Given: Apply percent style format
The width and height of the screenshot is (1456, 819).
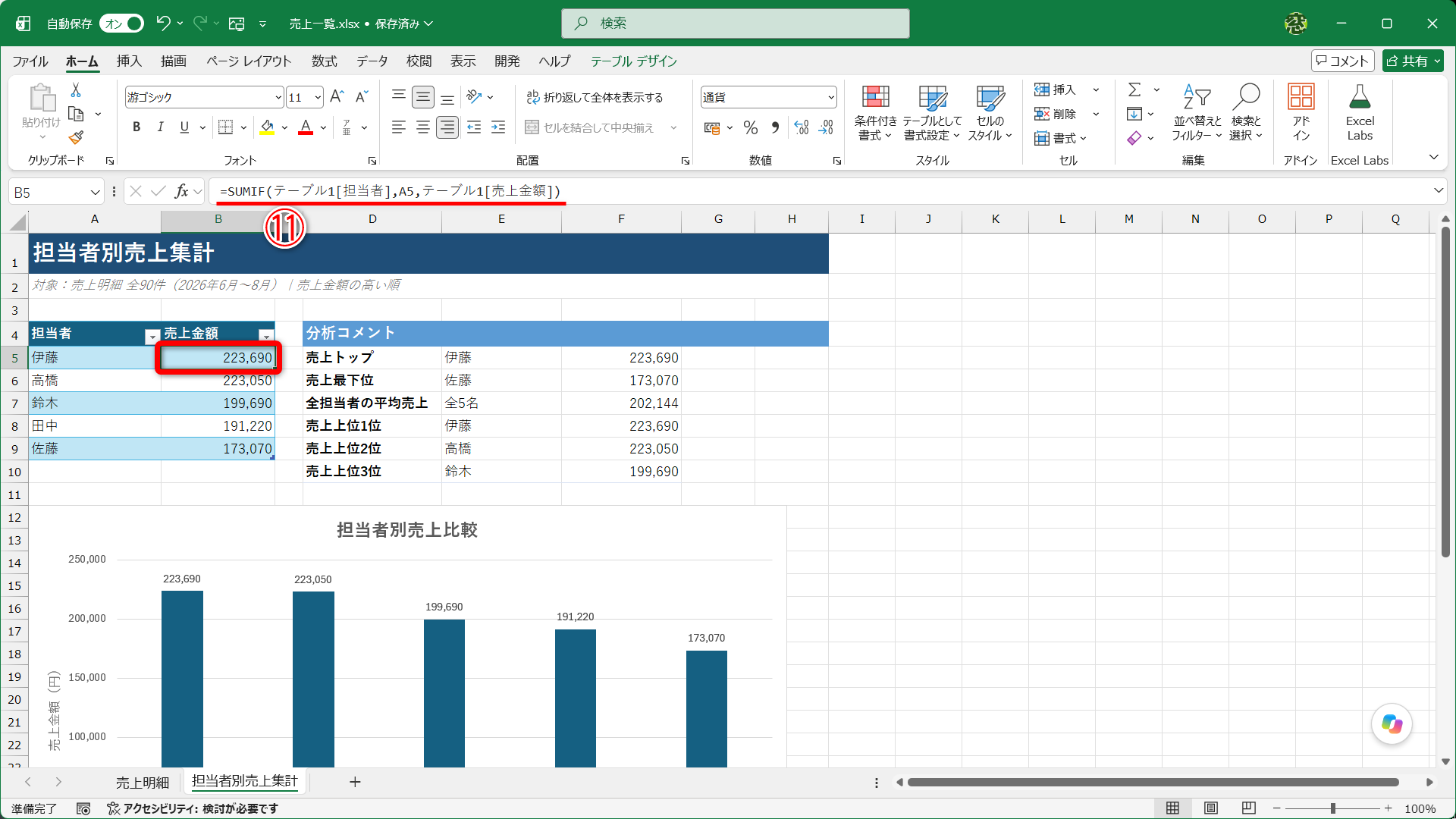Looking at the screenshot, I should pos(751,127).
